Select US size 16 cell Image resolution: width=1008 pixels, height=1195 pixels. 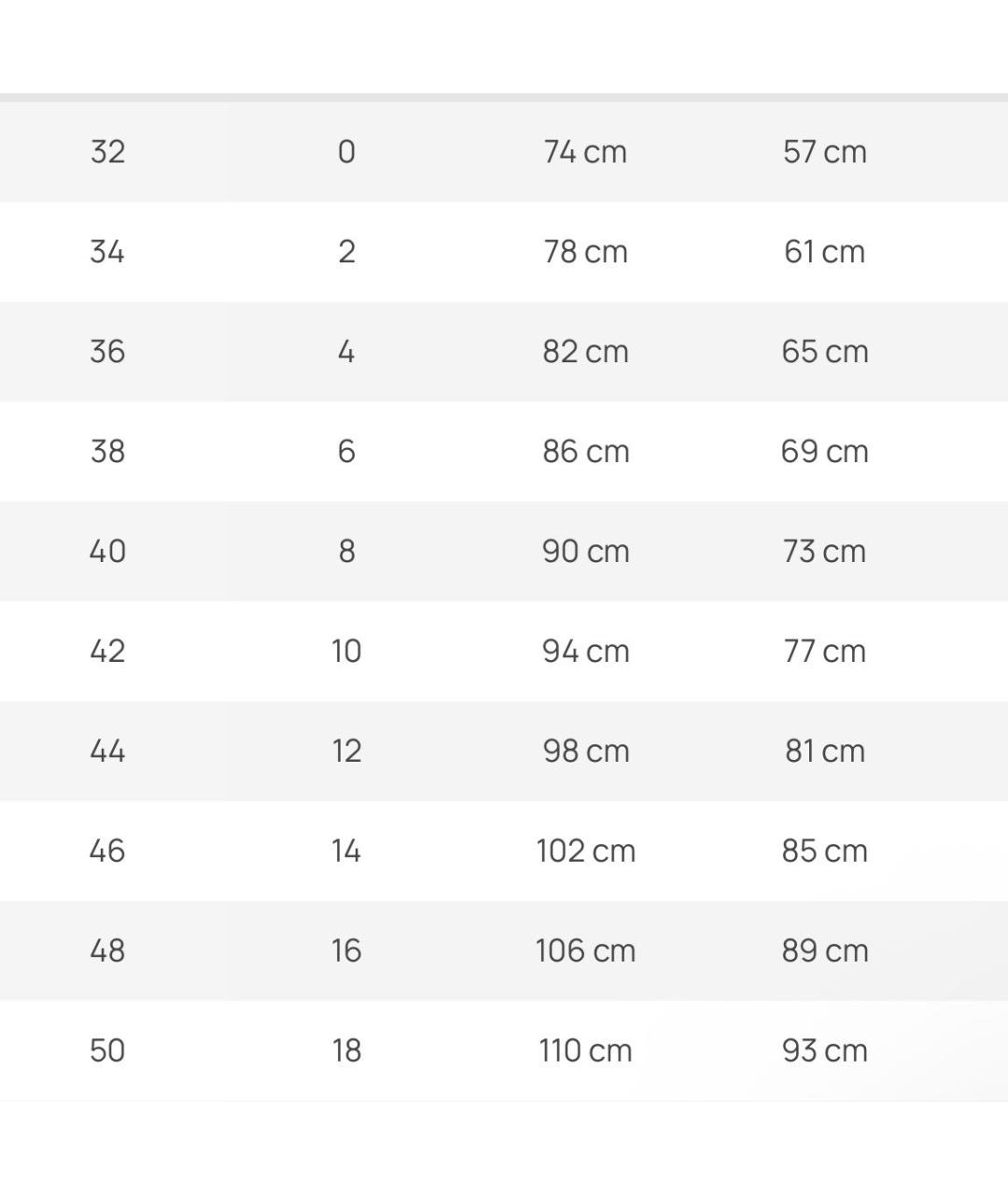[x=346, y=950]
